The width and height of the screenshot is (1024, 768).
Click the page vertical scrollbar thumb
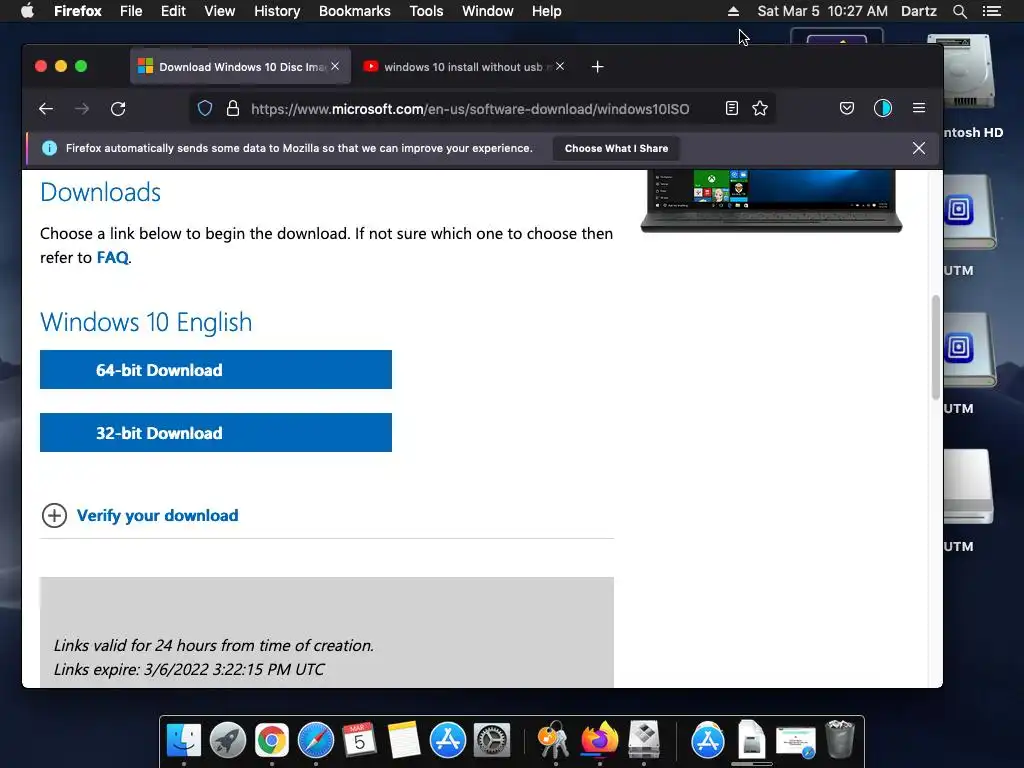click(x=936, y=347)
